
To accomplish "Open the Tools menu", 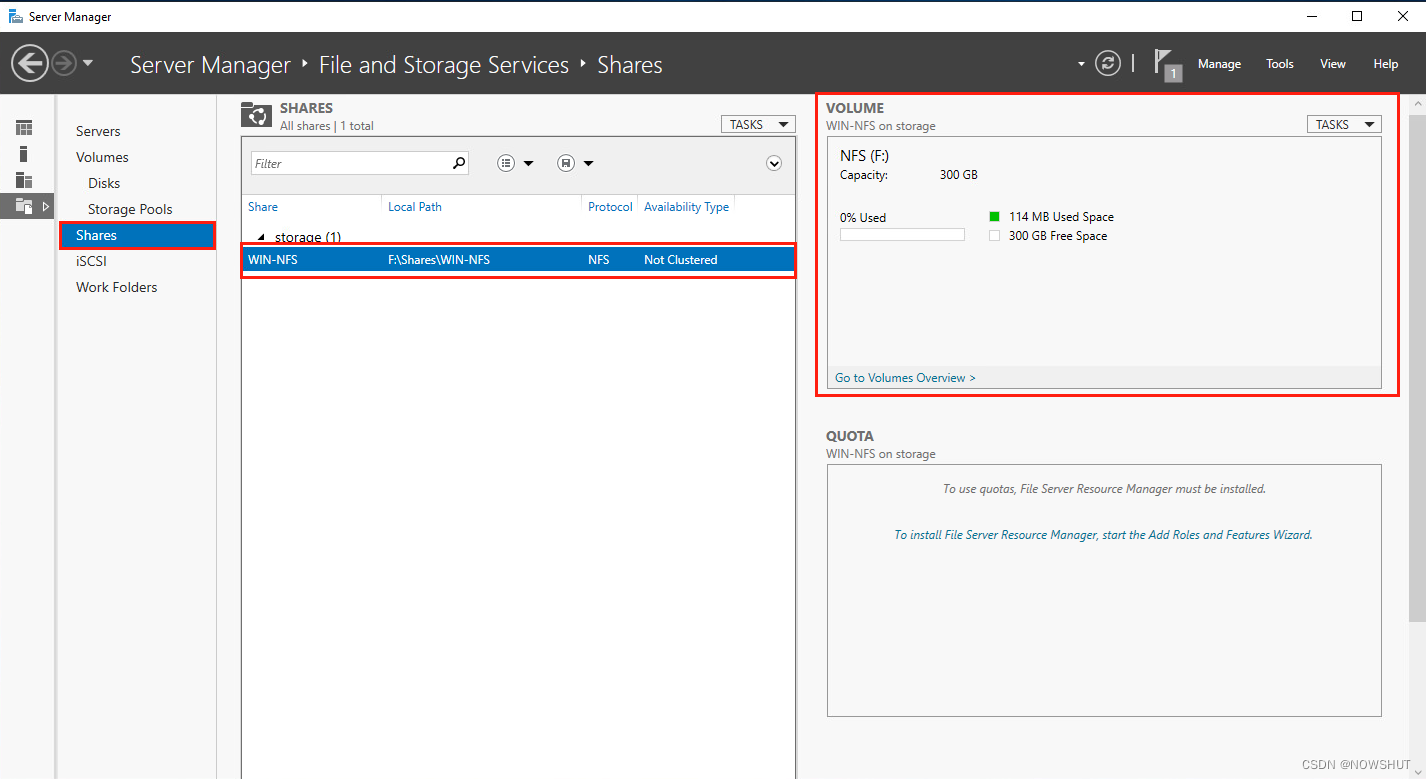I will pos(1279,63).
